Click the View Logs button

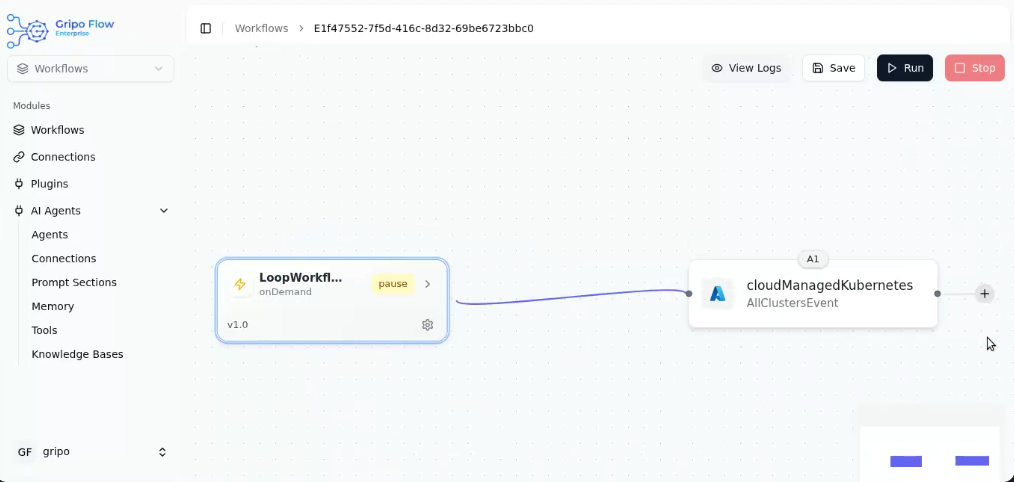pyautogui.click(x=746, y=68)
